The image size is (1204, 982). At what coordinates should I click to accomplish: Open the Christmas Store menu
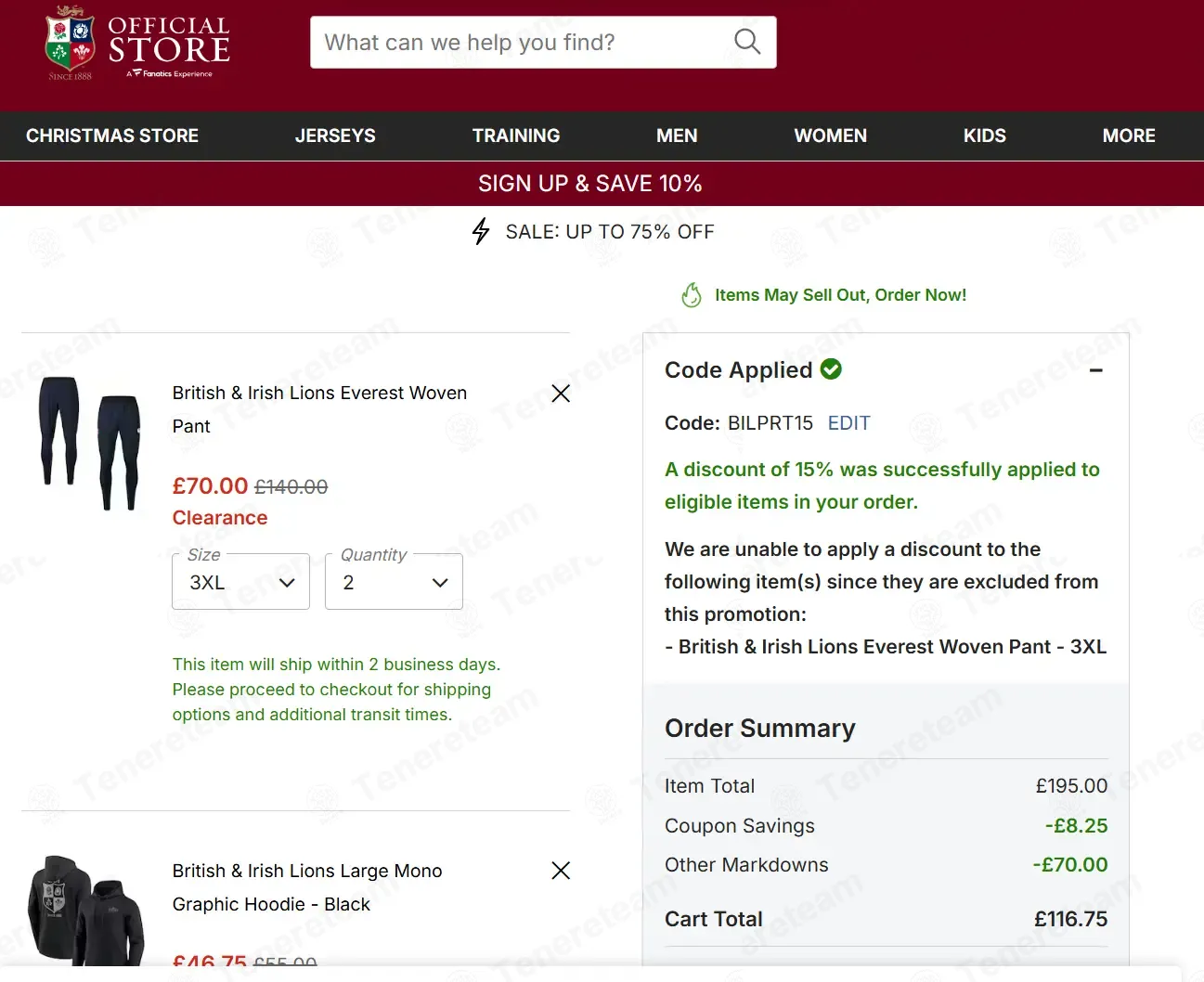tap(112, 136)
